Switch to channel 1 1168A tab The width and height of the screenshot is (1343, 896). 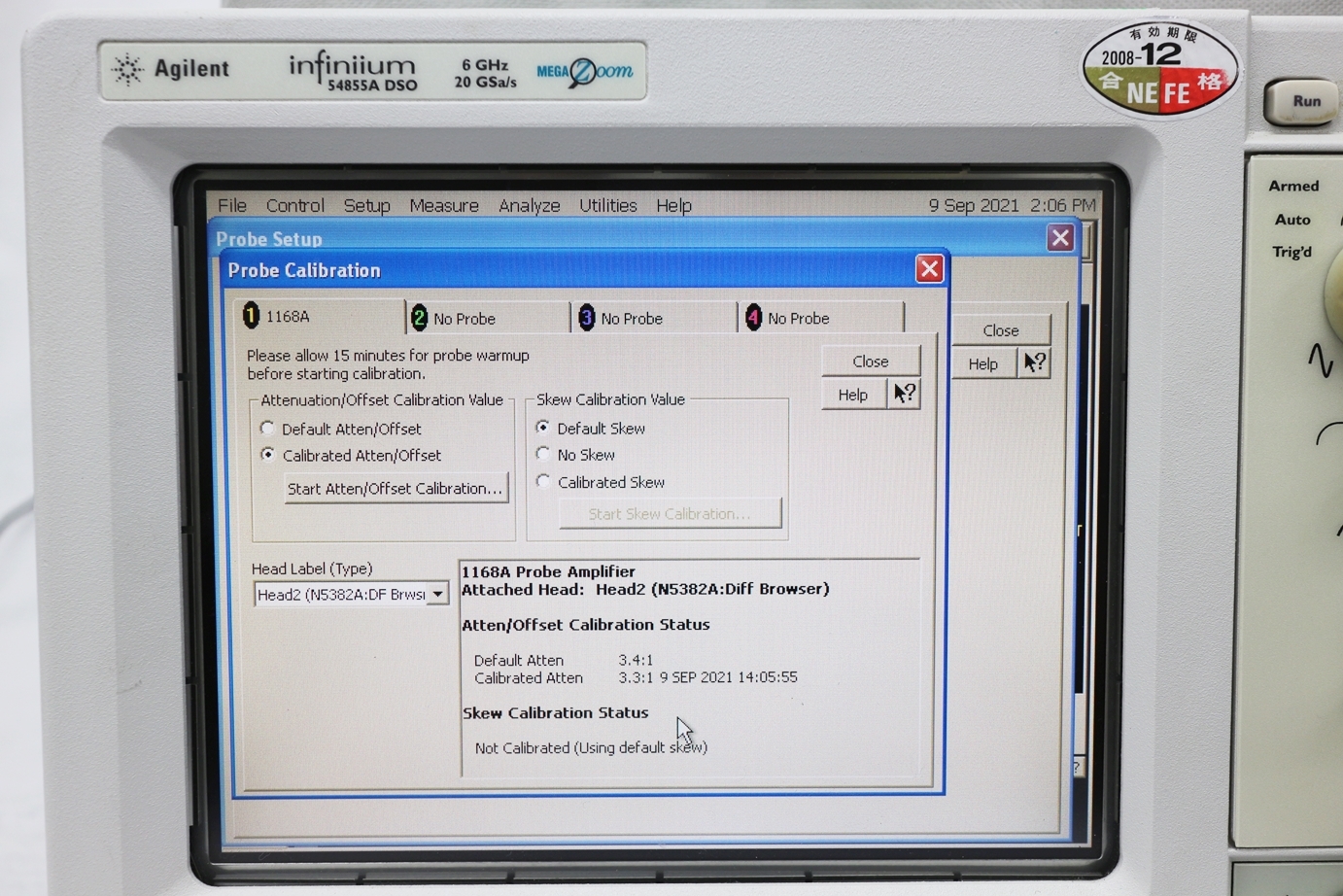pyautogui.click(x=322, y=317)
